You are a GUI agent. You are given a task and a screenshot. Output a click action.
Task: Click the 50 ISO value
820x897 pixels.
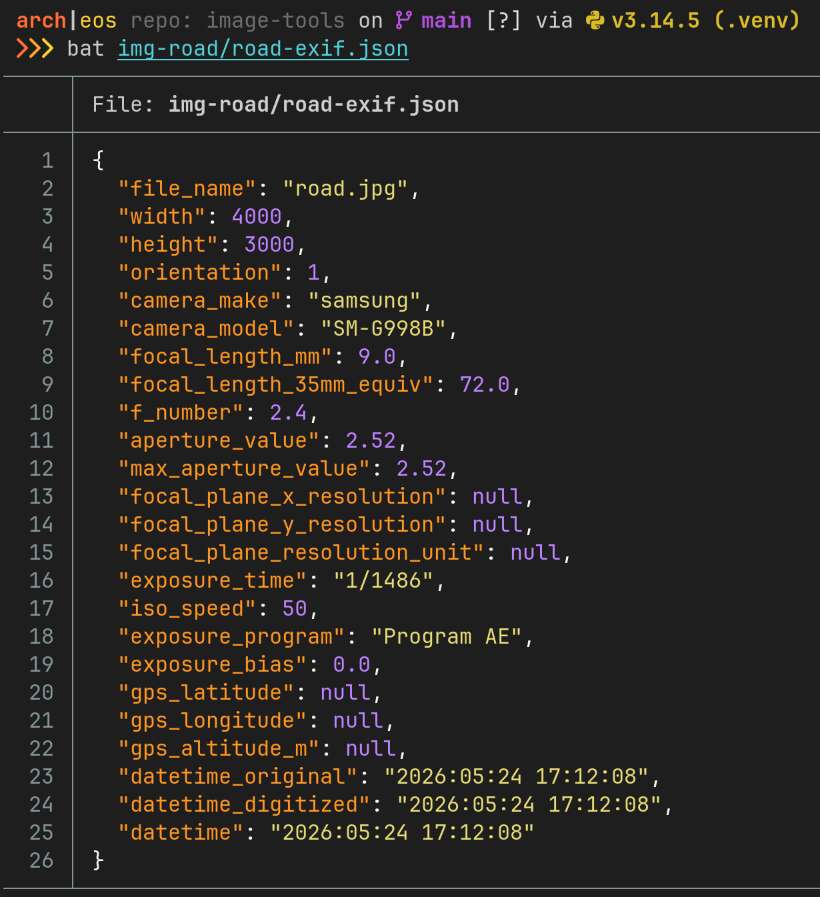(294, 609)
